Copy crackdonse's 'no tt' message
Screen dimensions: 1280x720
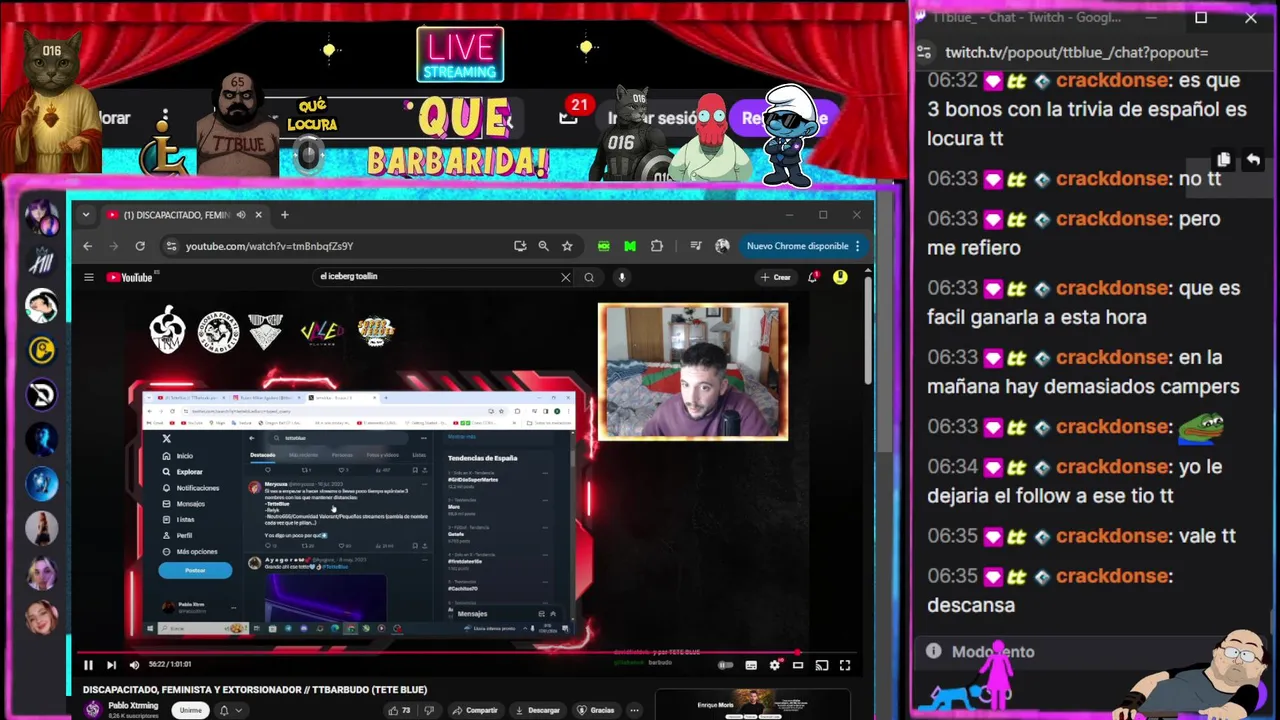tap(1224, 160)
